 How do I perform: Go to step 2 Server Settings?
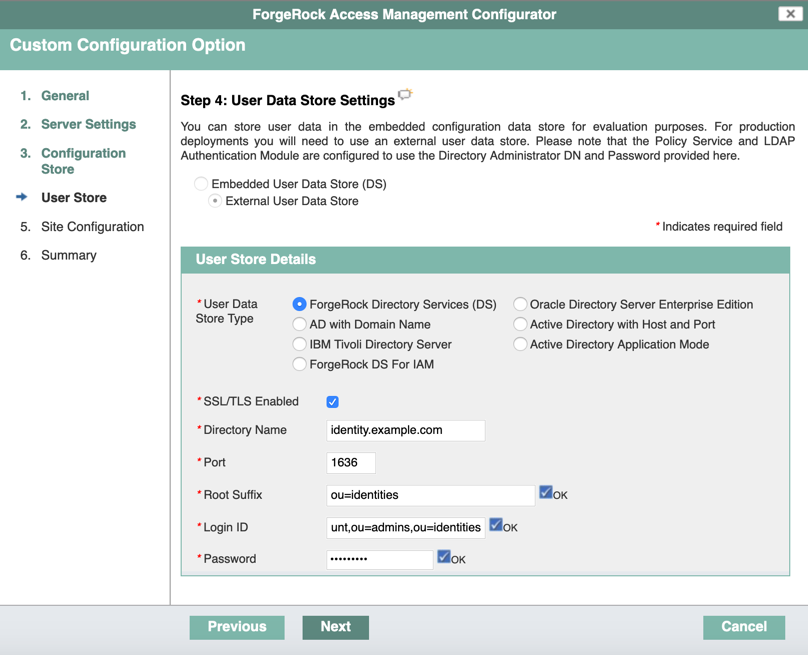89,124
